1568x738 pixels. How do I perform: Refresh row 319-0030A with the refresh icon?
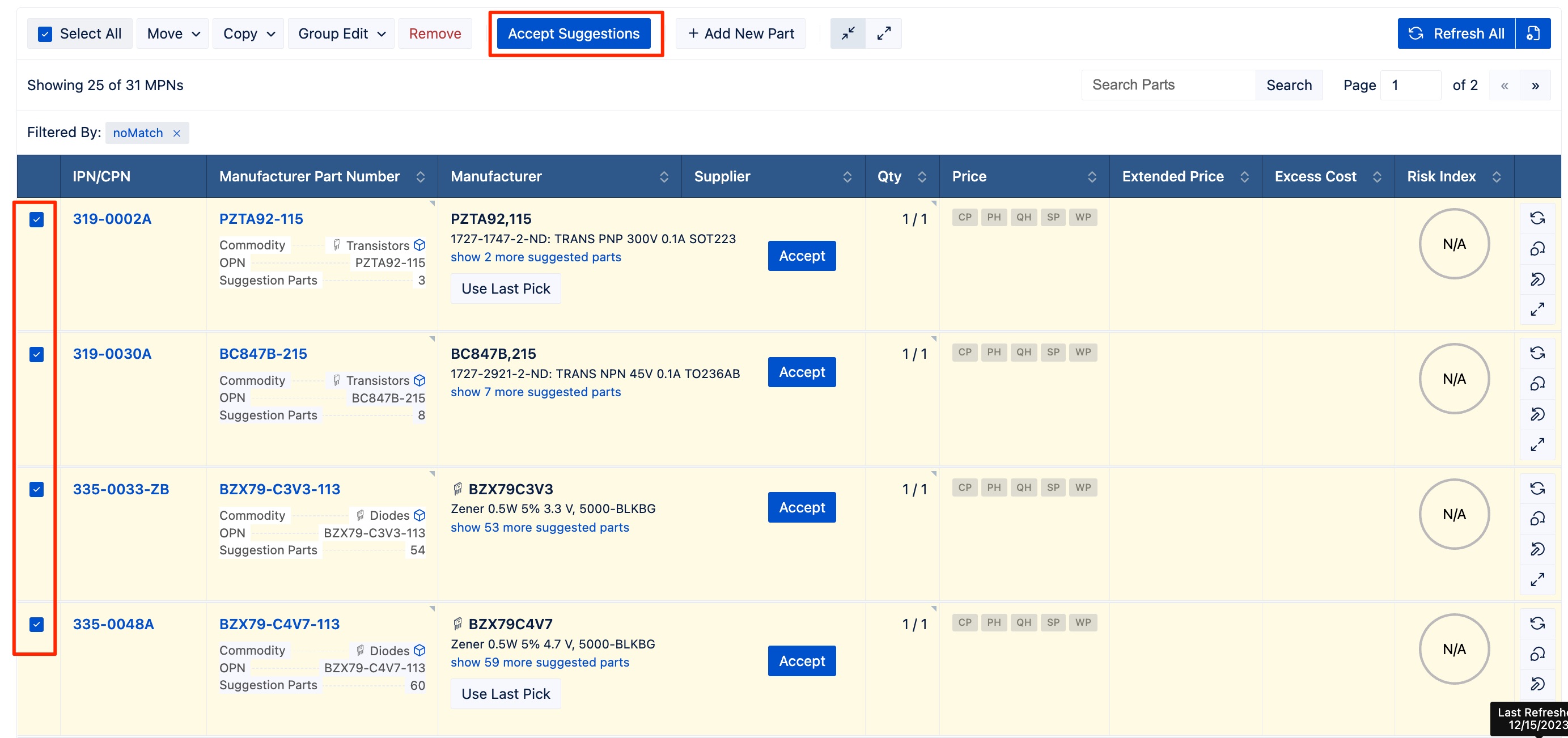[x=1537, y=353]
